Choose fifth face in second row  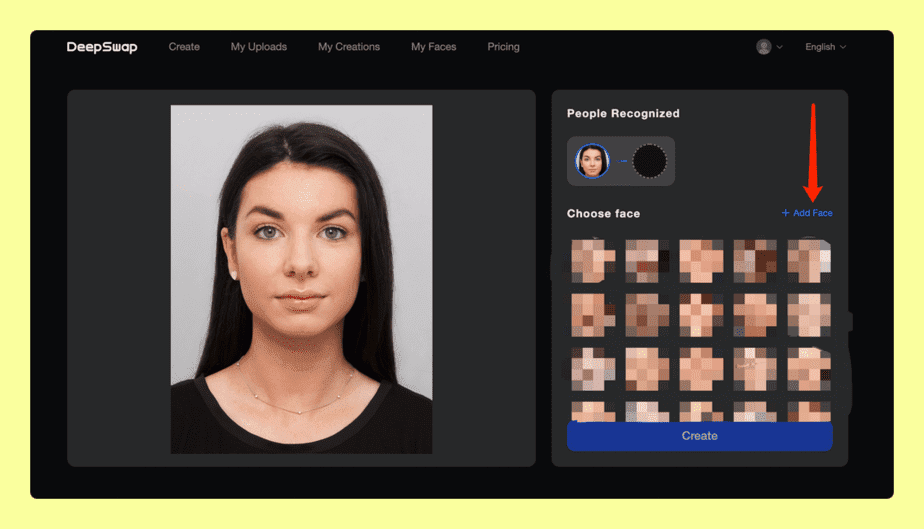pyautogui.click(x=809, y=315)
